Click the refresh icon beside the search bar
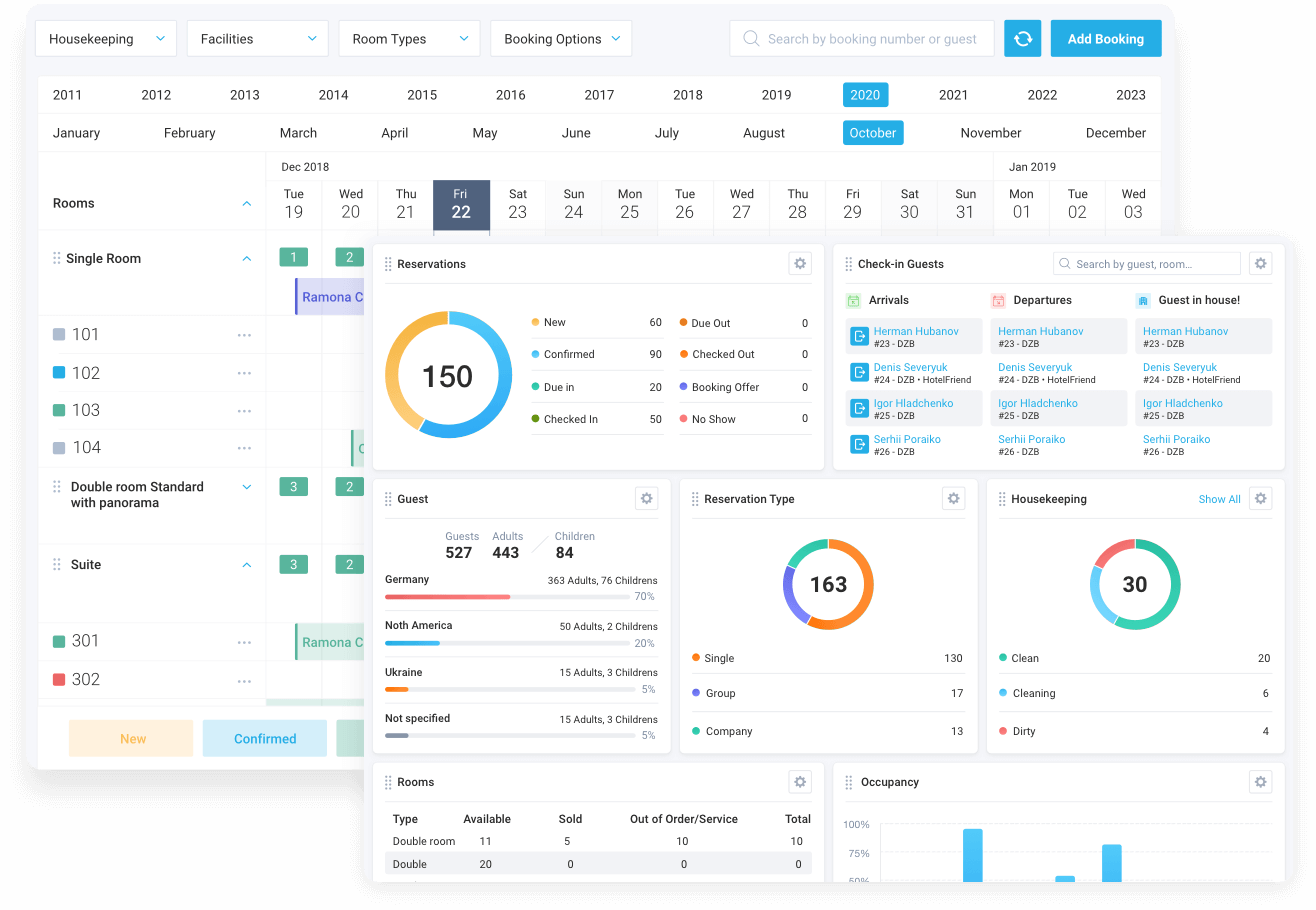The height and width of the screenshot is (910, 1316). [1022, 38]
